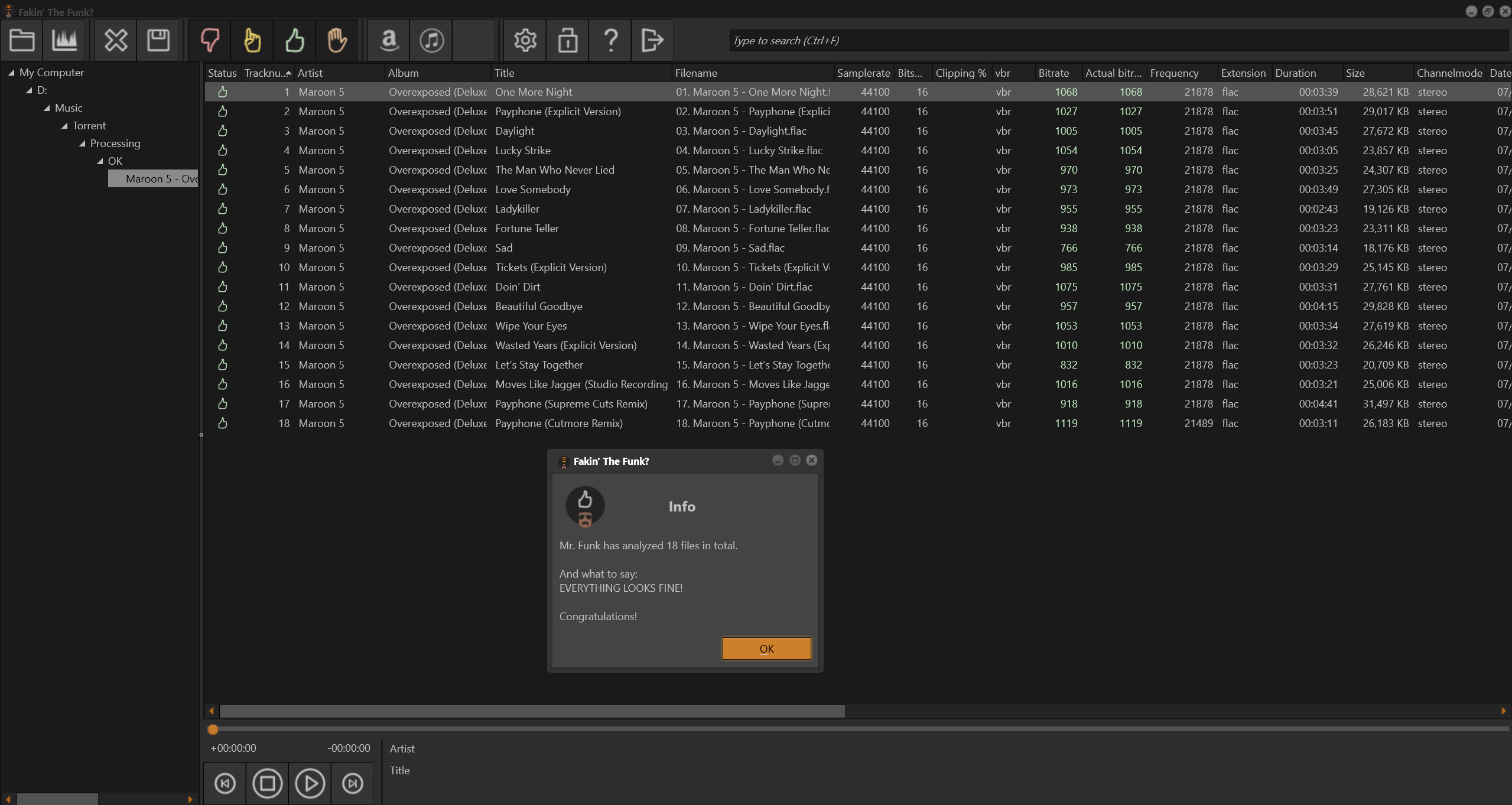Sort by the Duration column header

pyautogui.click(x=1295, y=73)
